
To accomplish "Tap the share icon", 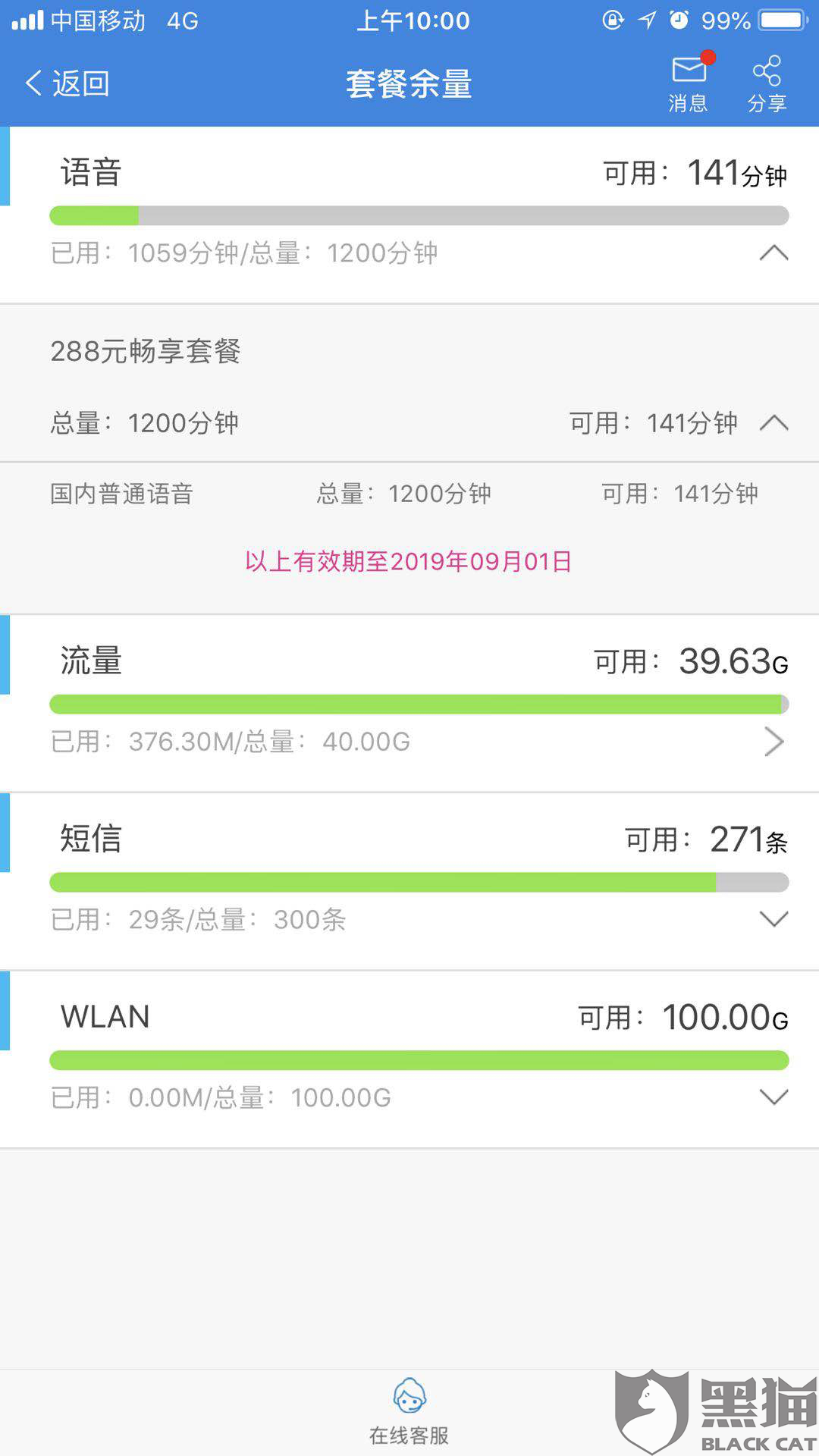I will pyautogui.click(x=767, y=71).
